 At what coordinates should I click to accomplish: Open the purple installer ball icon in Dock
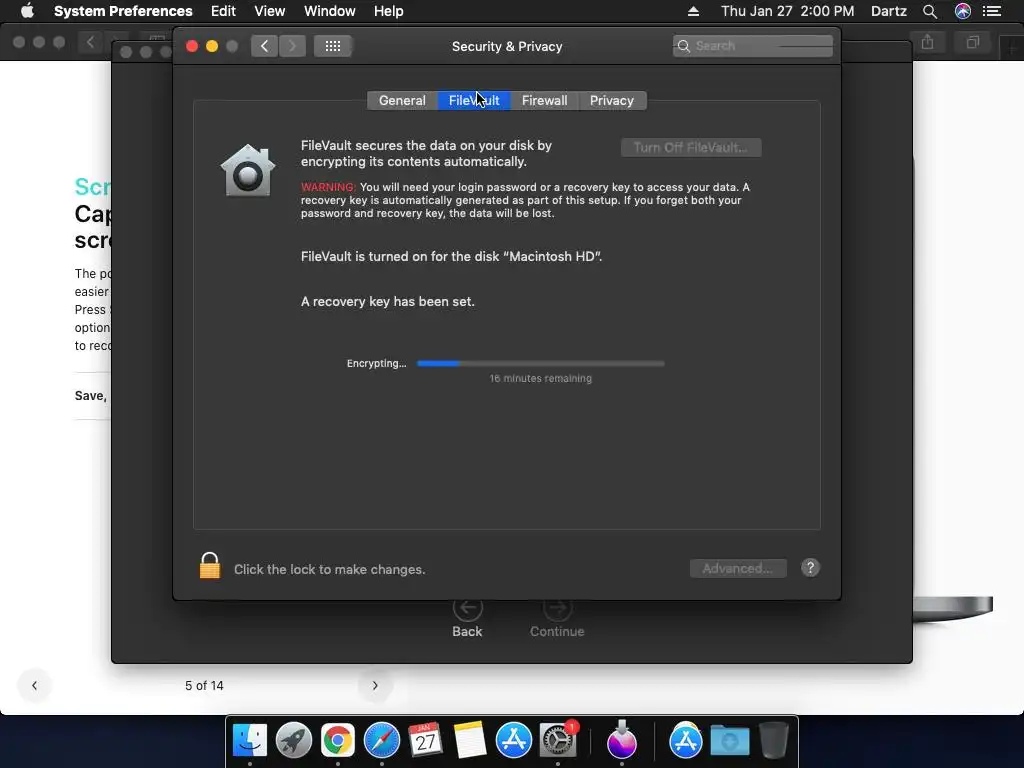tap(621, 741)
